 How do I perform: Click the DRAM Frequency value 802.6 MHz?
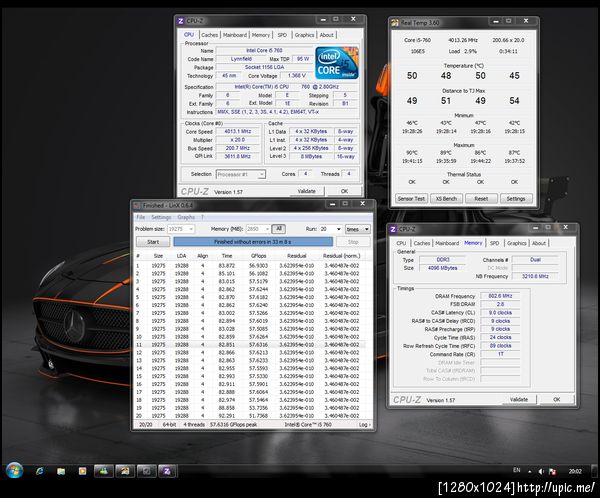pyautogui.click(x=500, y=296)
